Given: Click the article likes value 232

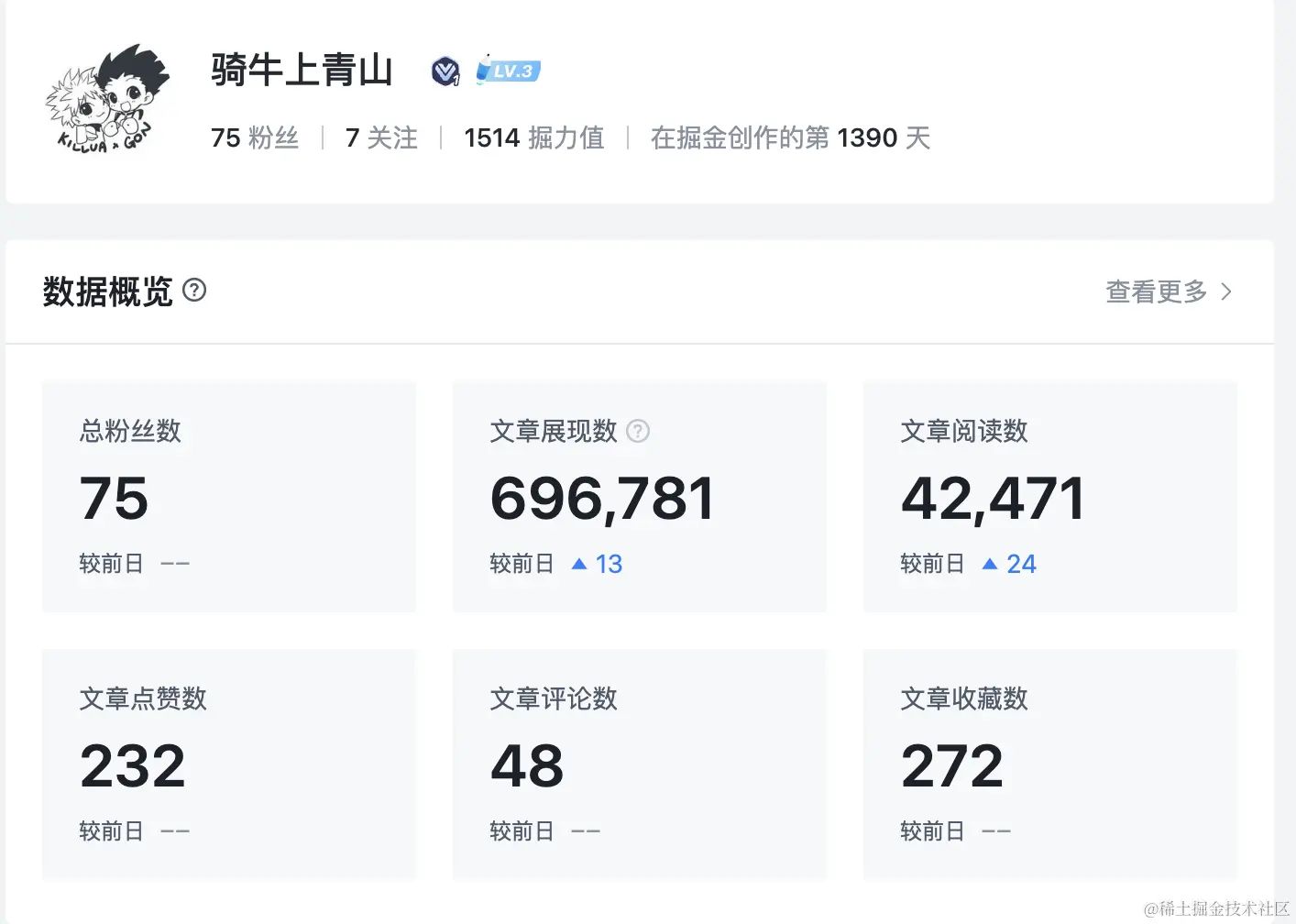Looking at the screenshot, I should click(x=133, y=765).
